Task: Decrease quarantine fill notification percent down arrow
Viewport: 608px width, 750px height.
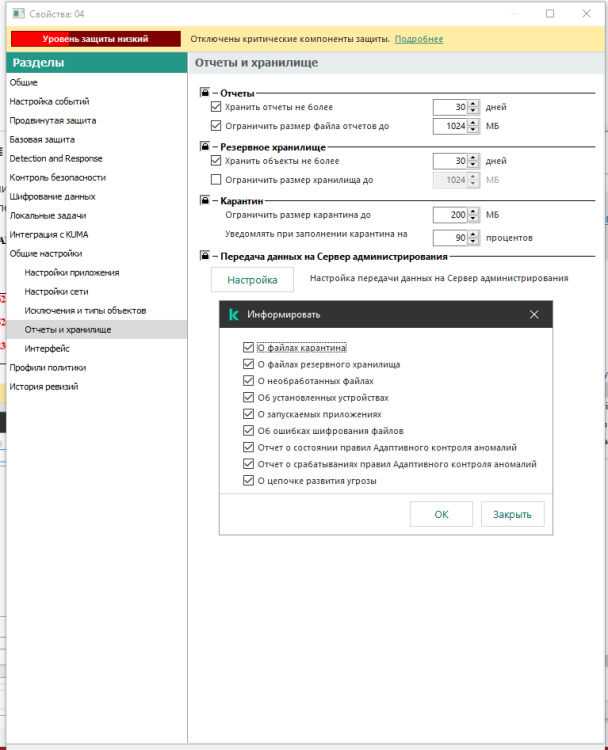Action: [x=473, y=241]
